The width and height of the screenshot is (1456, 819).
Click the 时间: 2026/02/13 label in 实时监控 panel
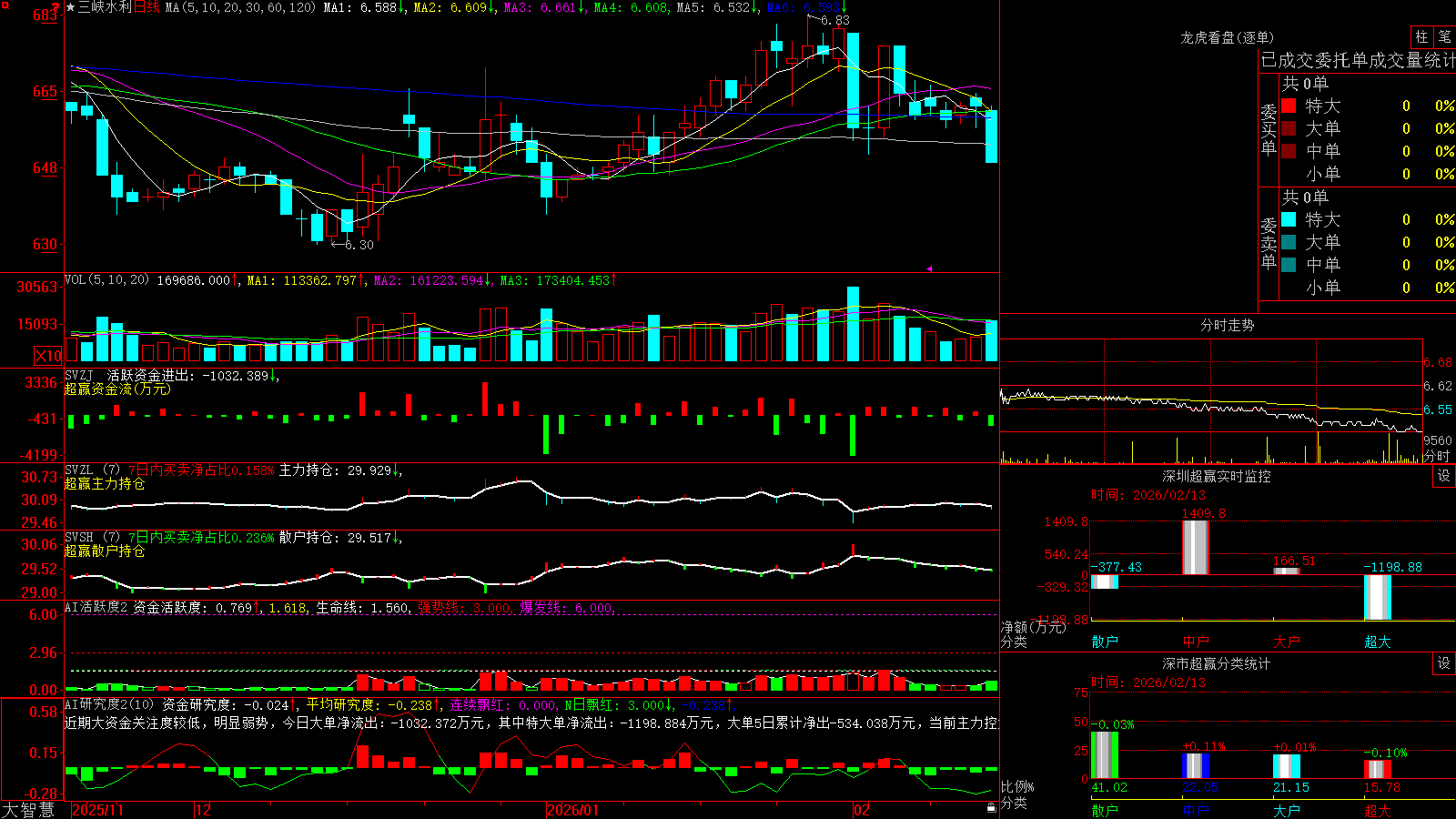pyautogui.click(x=1148, y=495)
